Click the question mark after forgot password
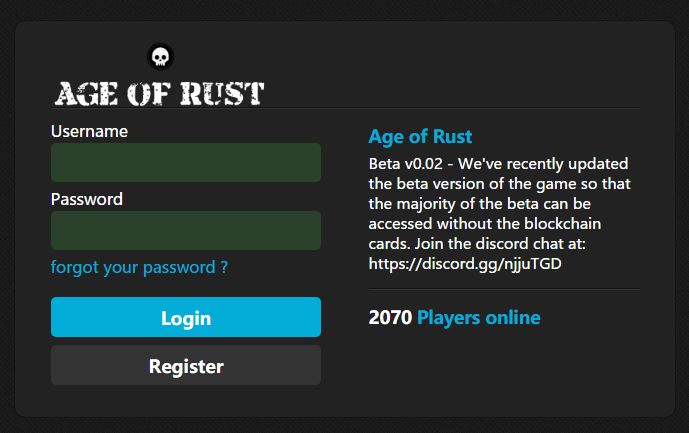Viewport: 689px width, 433px height. [224, 268]
